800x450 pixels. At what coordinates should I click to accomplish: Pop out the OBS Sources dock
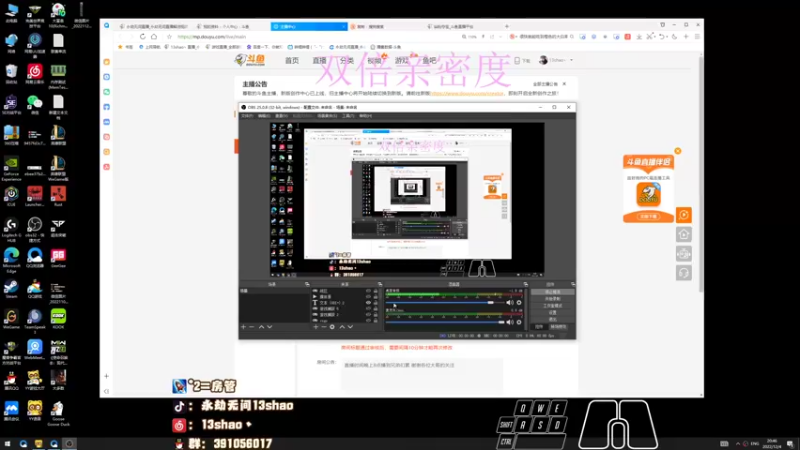tap(380, 284)
